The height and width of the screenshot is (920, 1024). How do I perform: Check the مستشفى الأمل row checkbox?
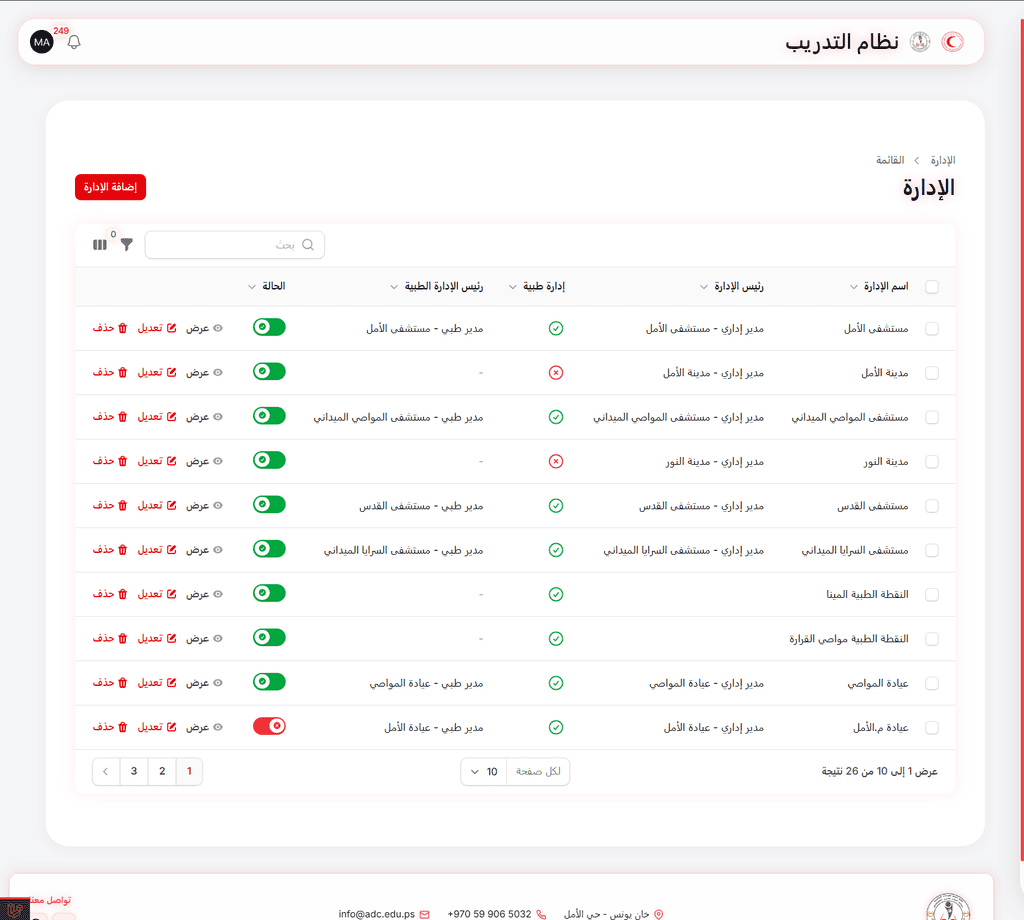pos(932,328)
